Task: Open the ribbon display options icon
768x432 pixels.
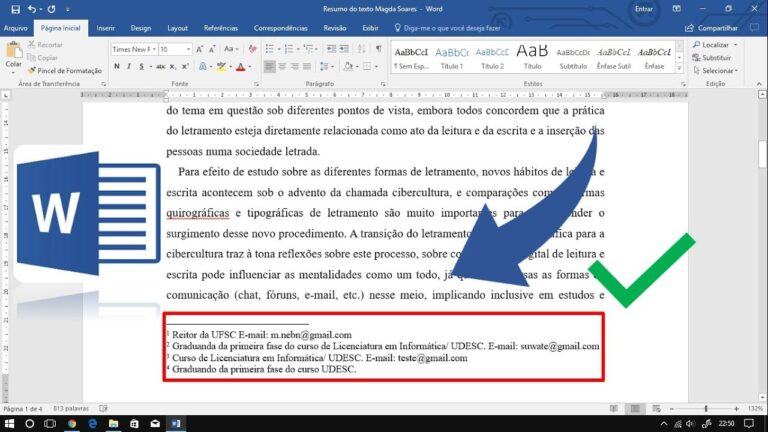Action: click(676, 9)
